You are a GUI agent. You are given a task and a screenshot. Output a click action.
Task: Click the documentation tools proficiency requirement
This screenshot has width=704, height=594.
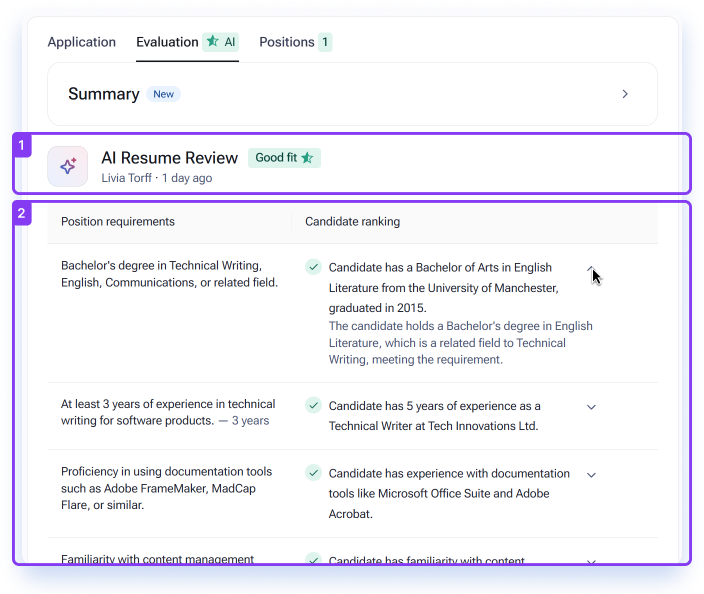coord(167,488)
